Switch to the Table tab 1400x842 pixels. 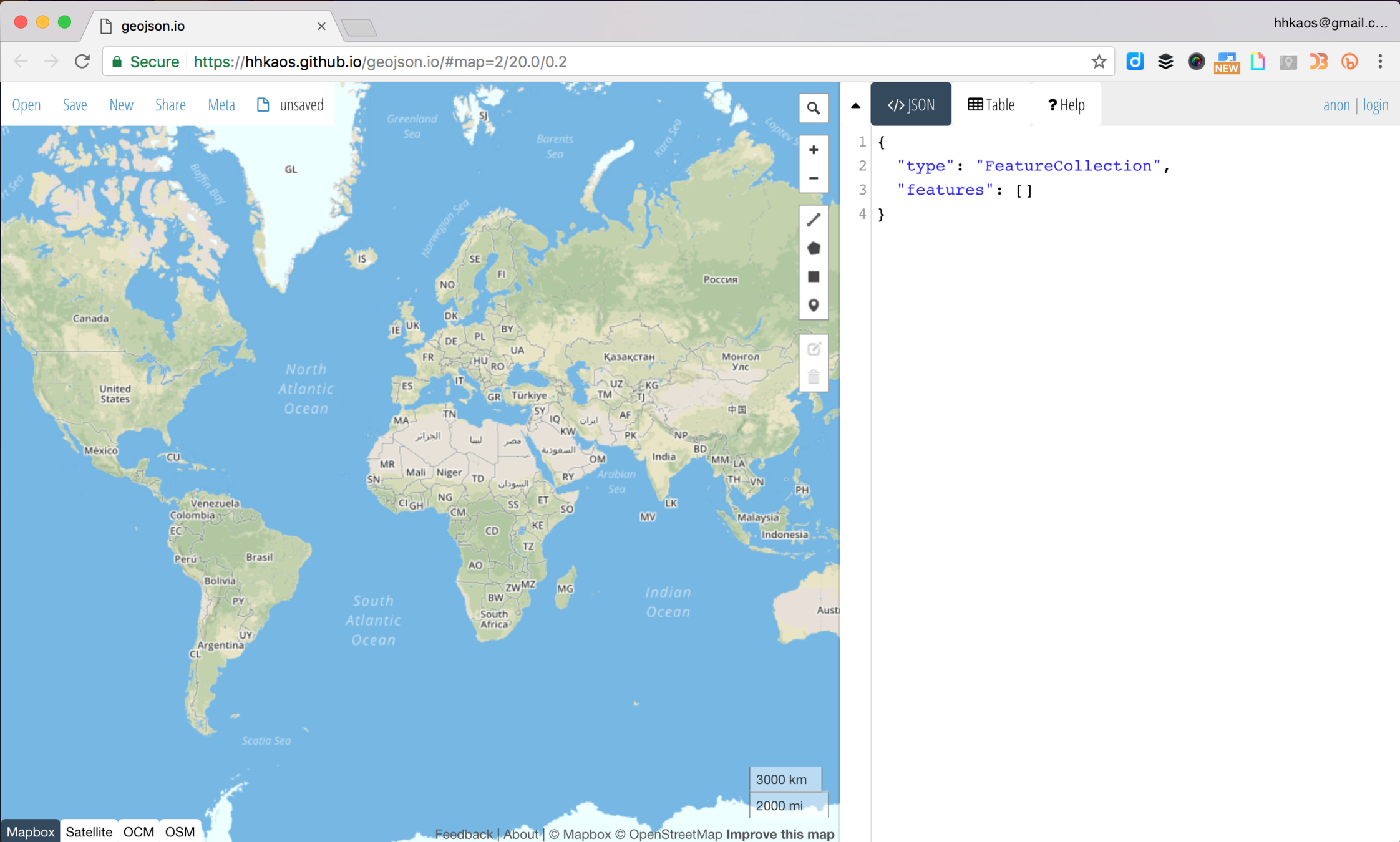(991, 105)
